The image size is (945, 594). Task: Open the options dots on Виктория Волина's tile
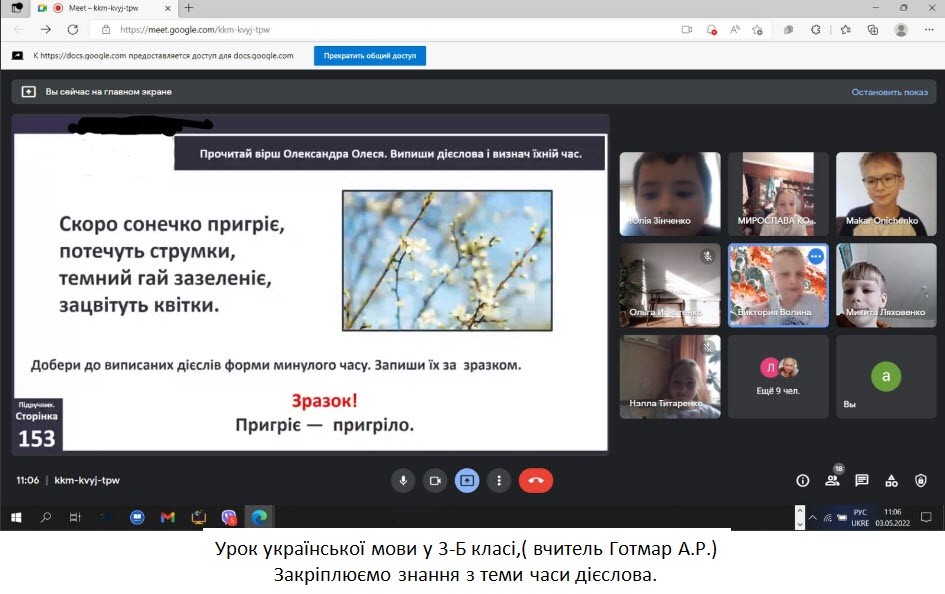coord(815,256)
